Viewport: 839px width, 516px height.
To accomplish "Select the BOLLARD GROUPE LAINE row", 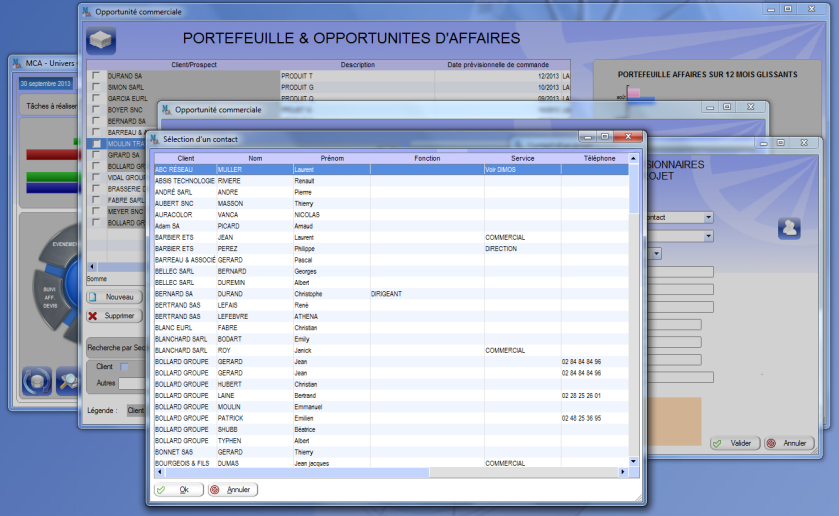I will (391, 396).
